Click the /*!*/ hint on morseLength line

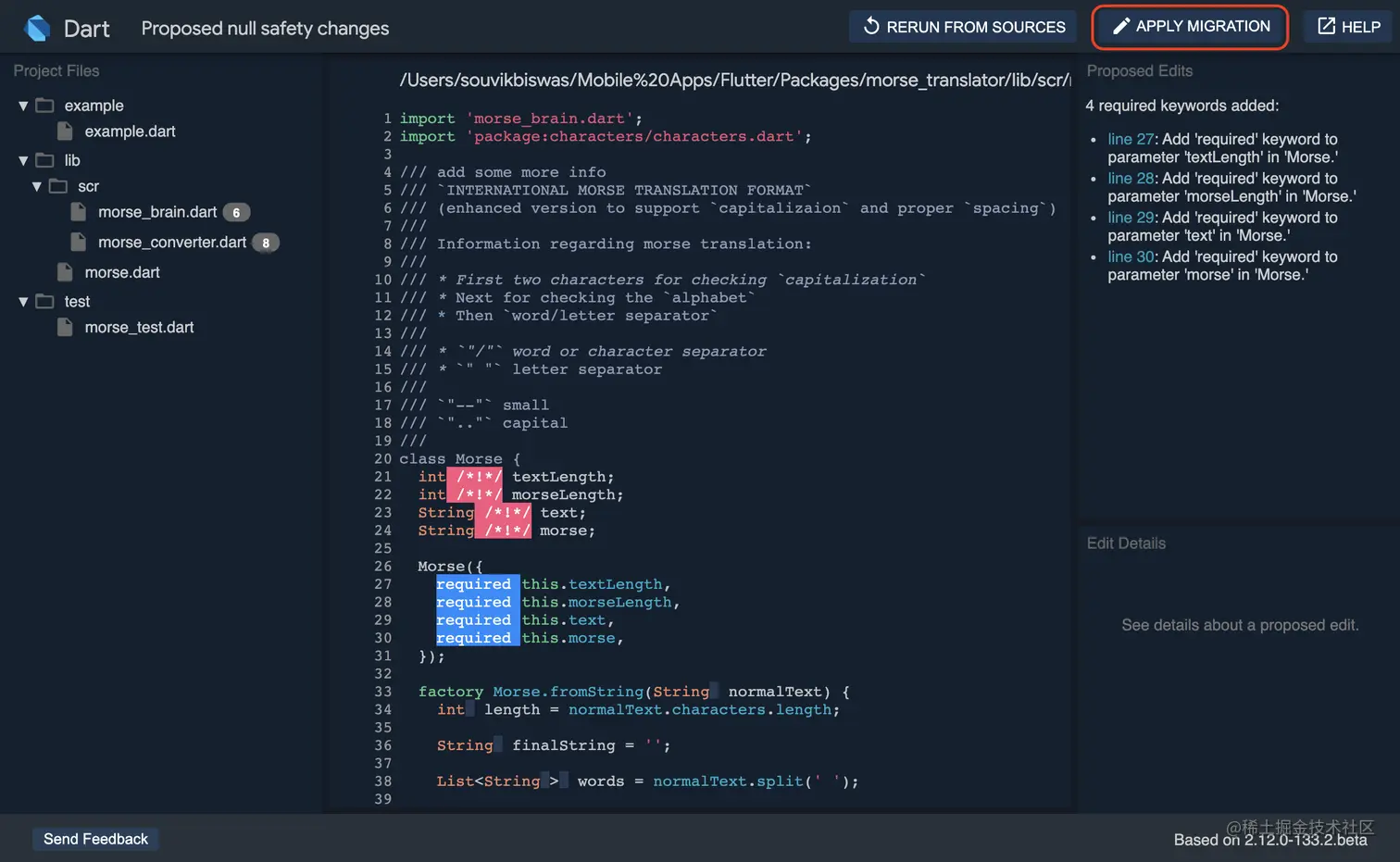[475, 494]
